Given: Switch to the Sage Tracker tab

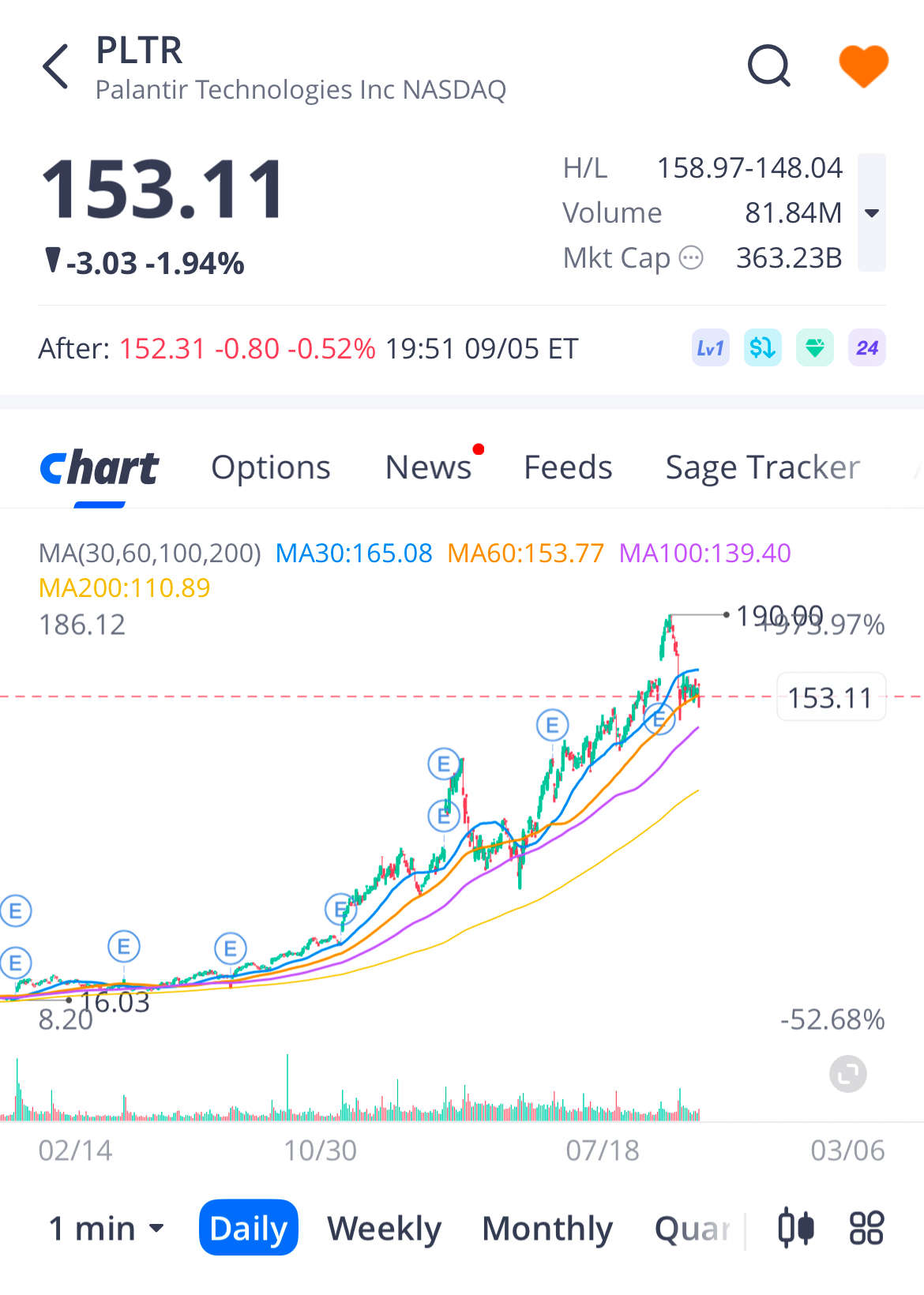Looking at the screenshot, I should point(762,467).
